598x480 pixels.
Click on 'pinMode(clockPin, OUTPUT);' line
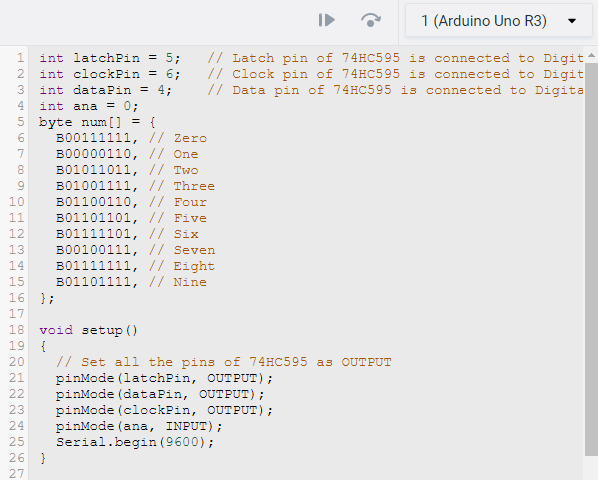tap(164, 410)
